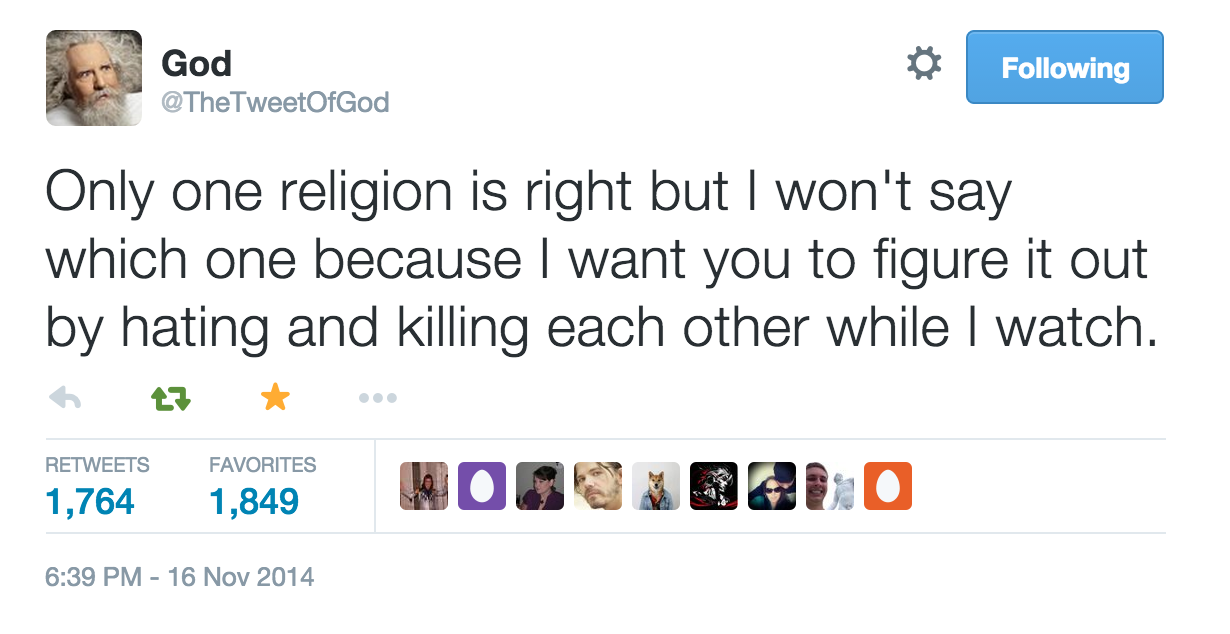Open the gear settings dropdown

pos(923,66)
